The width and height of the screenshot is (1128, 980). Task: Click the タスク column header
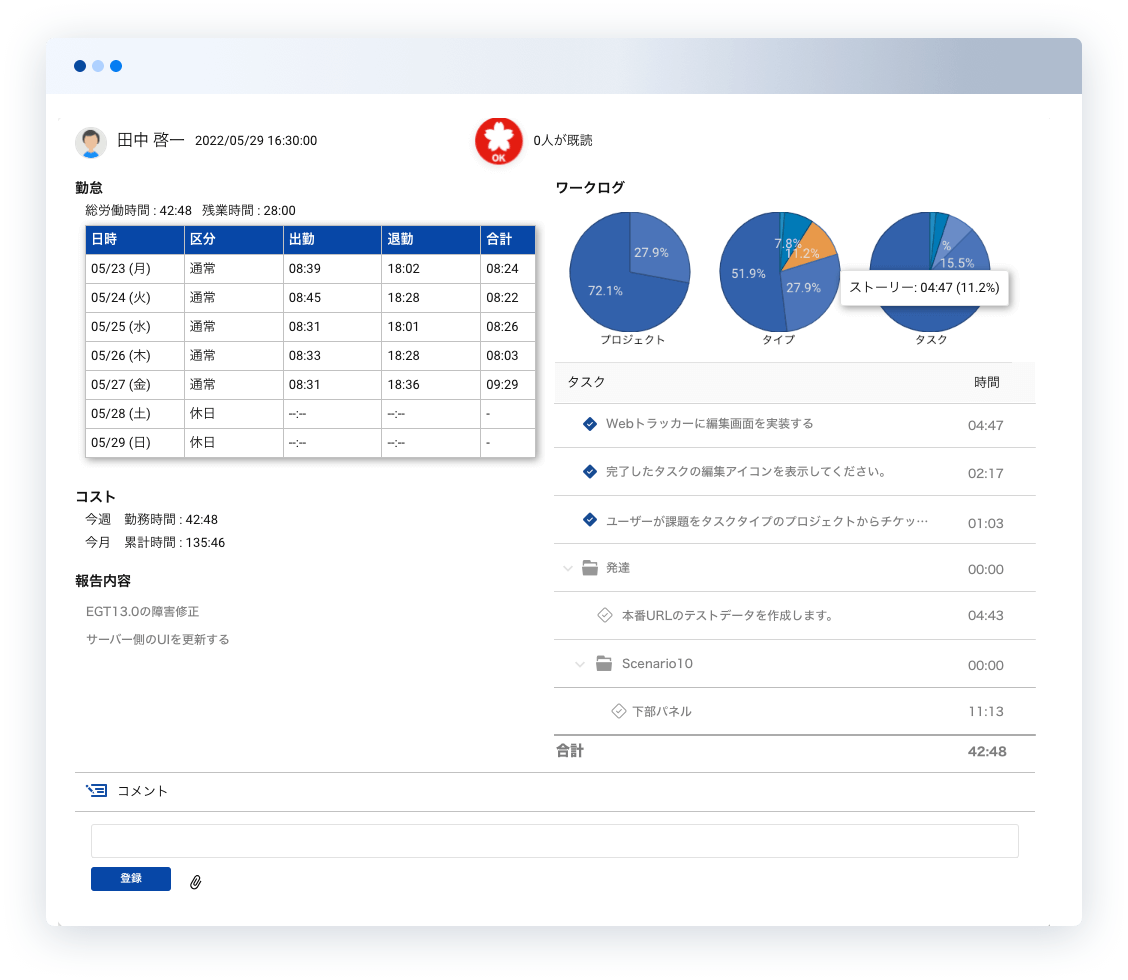[x=586, y=382]
